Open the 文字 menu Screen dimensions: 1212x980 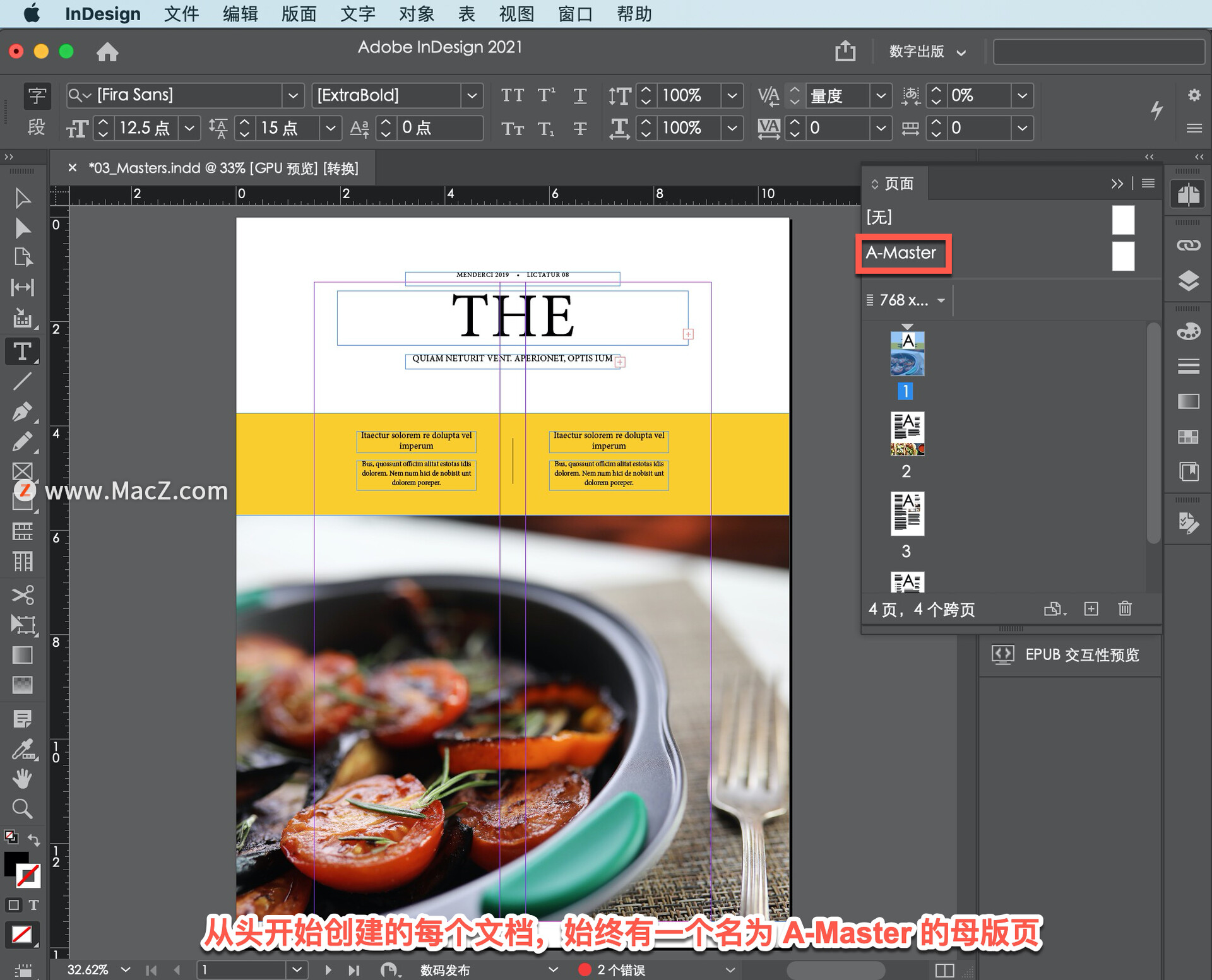[357, 14]
